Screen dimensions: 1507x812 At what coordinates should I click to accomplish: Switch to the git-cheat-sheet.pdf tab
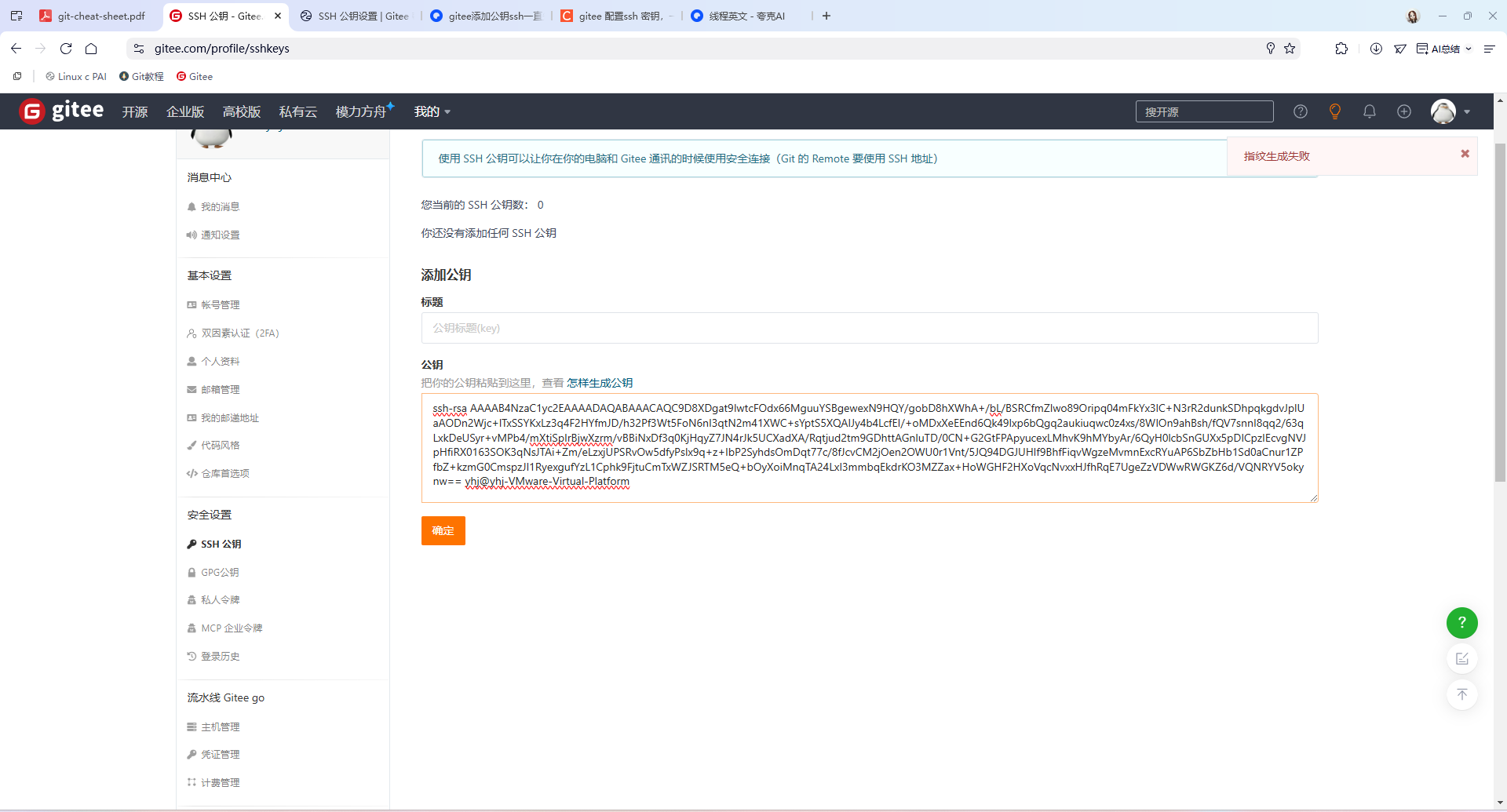pos(94,16)
